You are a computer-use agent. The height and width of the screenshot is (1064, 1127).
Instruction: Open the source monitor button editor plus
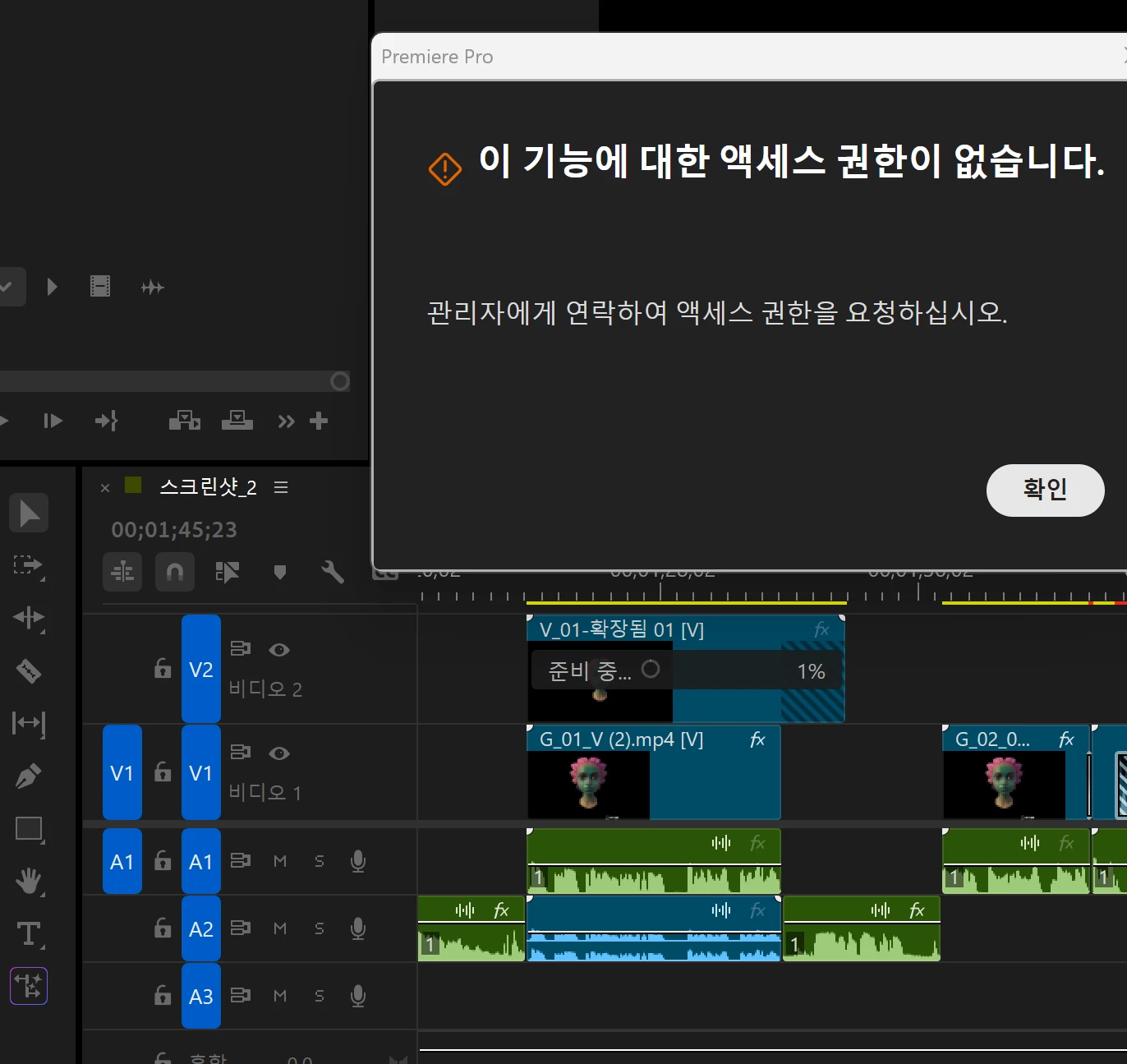coord(319,421)
